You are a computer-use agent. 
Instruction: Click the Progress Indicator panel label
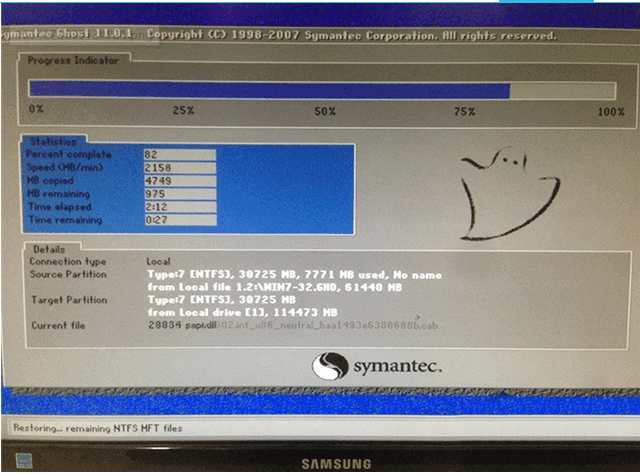(73, 60)
